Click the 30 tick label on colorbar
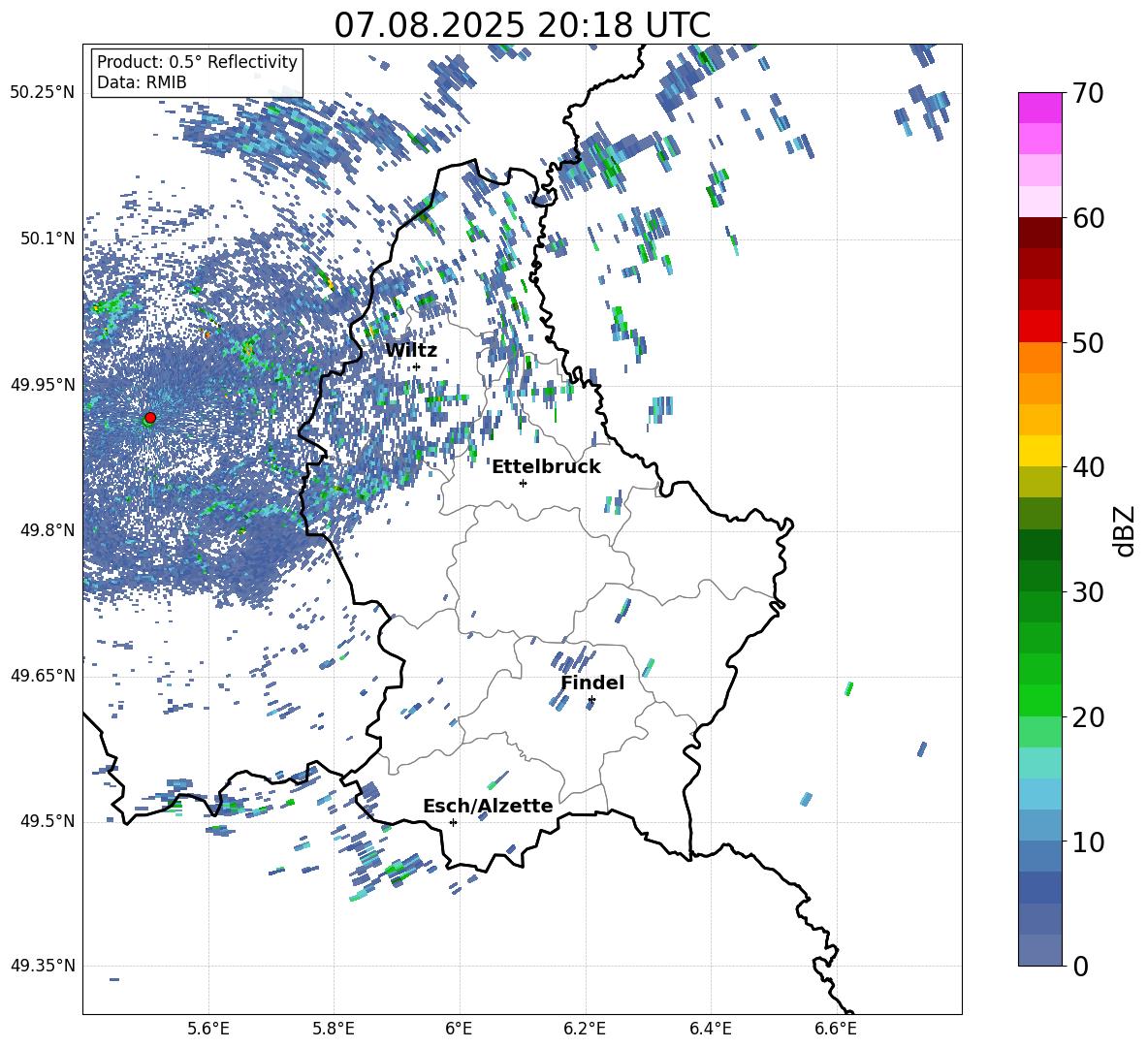 click(1087, 592)
